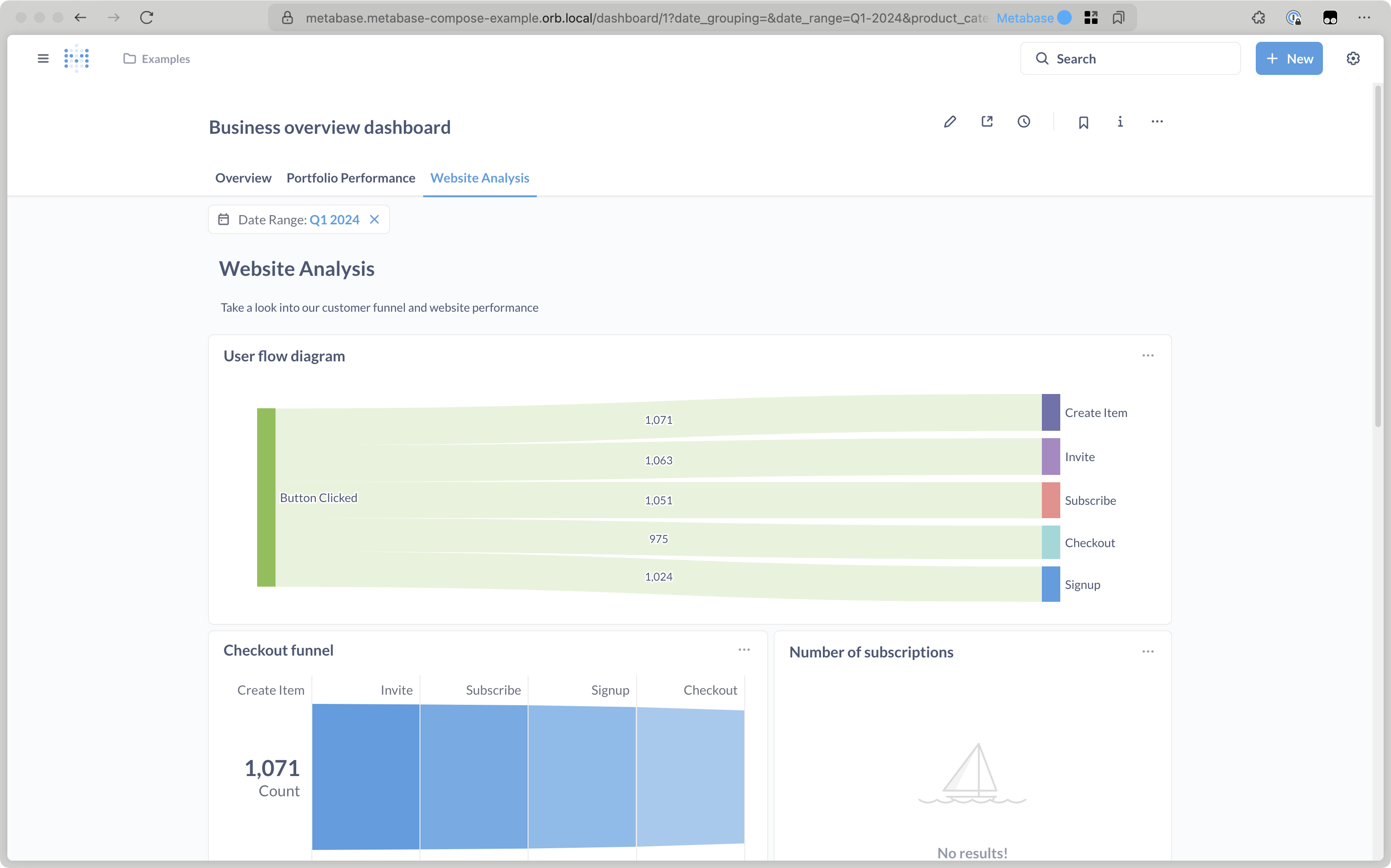The height and width of the screenshot is (868, 1391).
Task: Open Metabase settings gear icon
Action: coord(1353,58)
